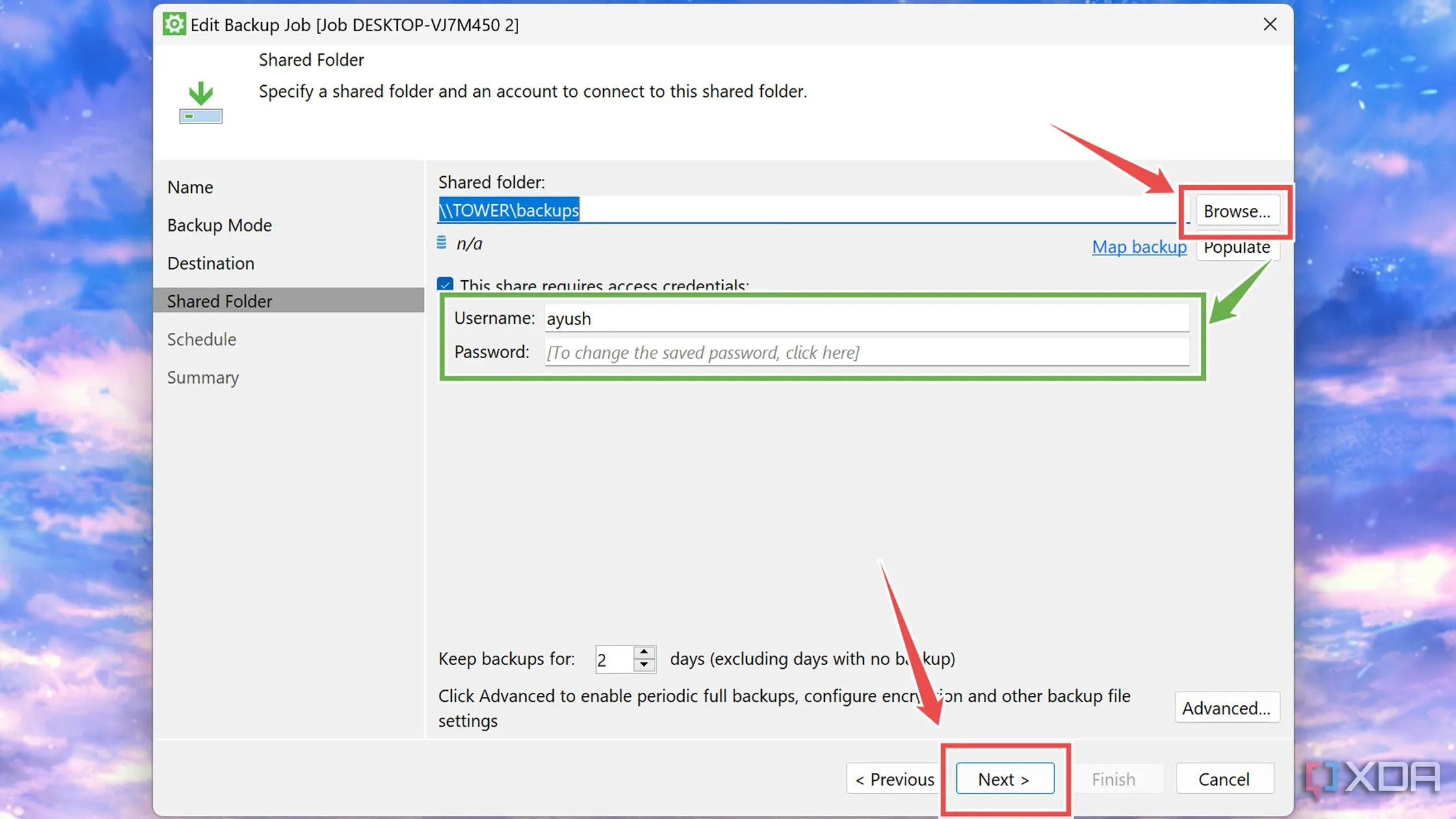Image resolution: width=1456 pixels, height=819 pixels.
Task: Open the Map backup link
Action: (x=1139, y=247)
